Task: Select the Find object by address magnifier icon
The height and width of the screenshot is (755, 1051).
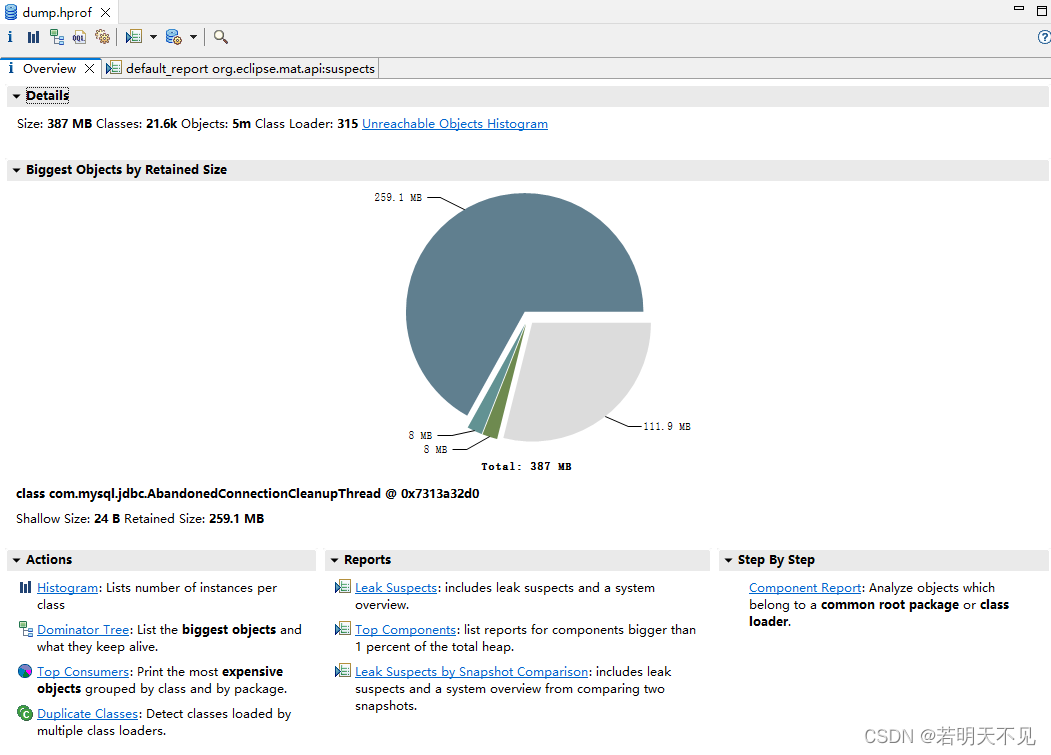Action: (x=220, y=37)
